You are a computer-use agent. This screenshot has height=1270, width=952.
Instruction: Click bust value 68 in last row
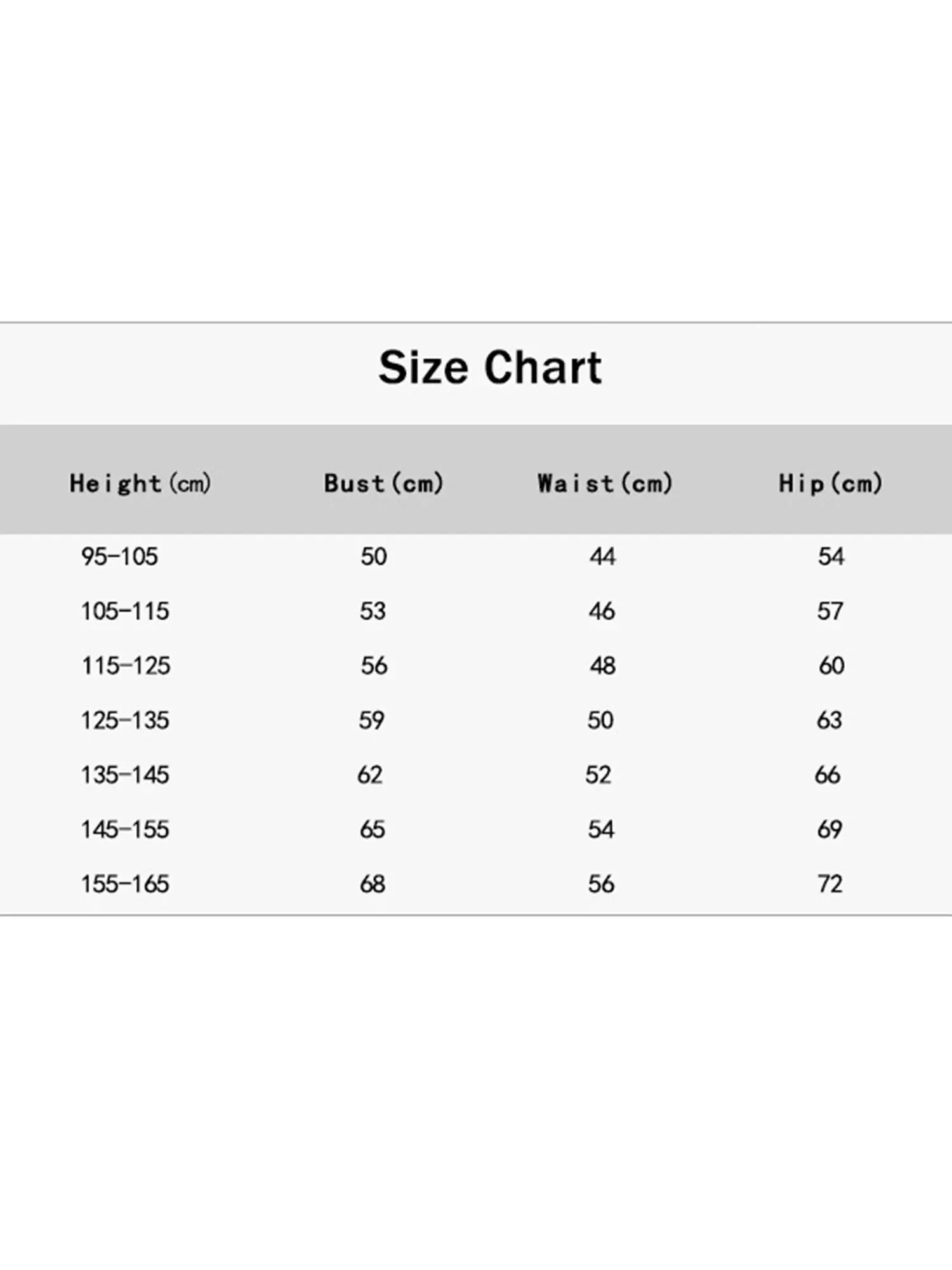coord(373,885)
